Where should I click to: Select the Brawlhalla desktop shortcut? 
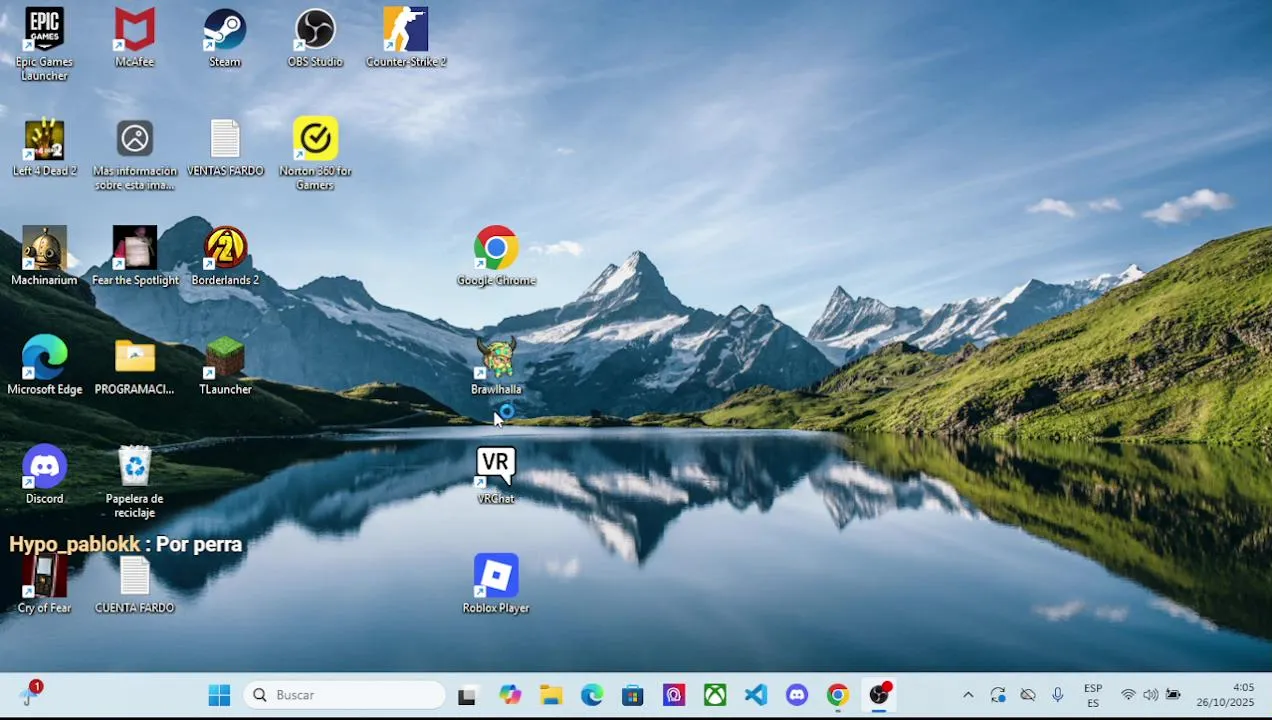[x=496, y=365]
